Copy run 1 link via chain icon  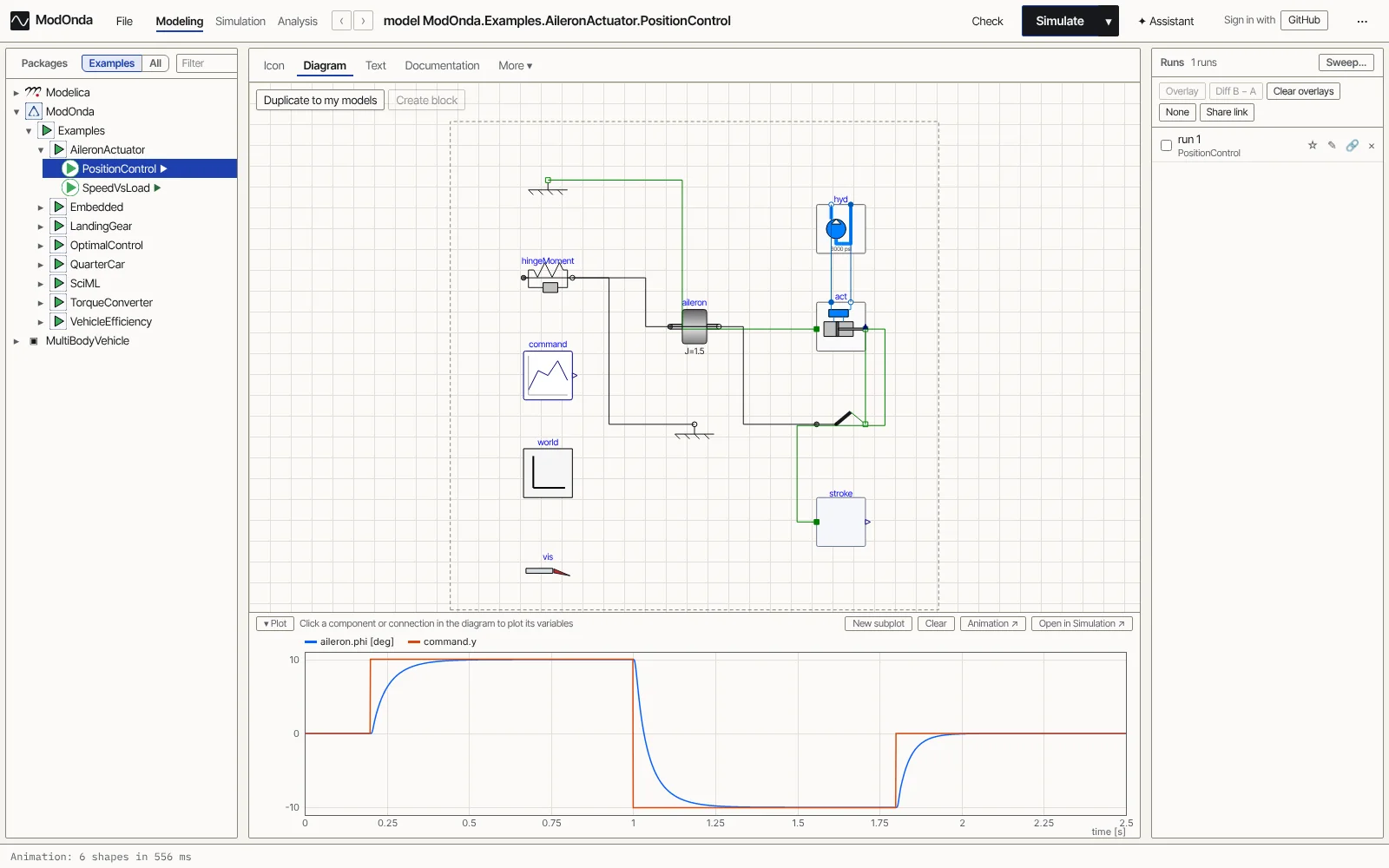click(x=1353, y=145)
